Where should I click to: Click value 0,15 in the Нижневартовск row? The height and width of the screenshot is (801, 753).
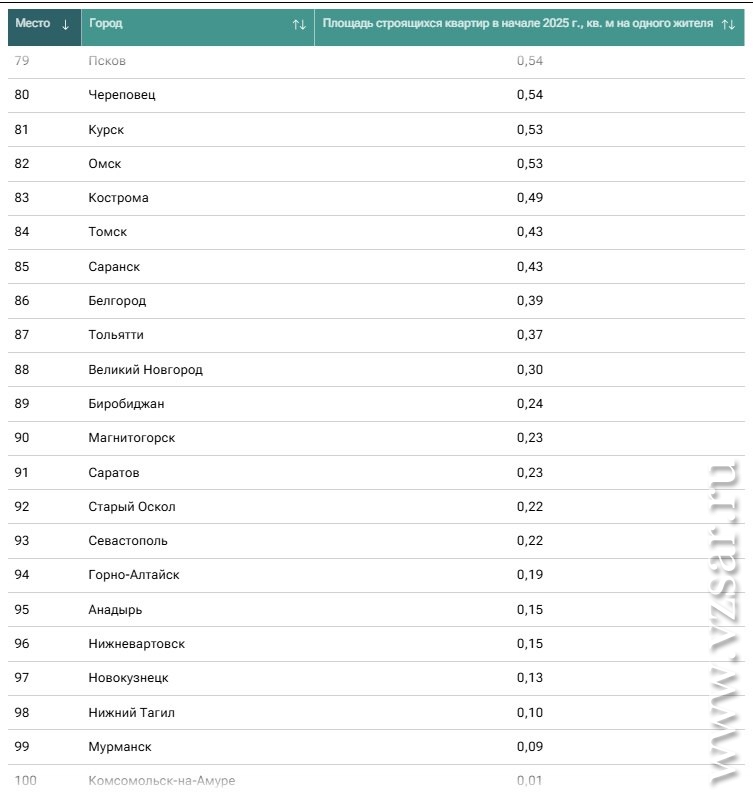click(530, 644)
